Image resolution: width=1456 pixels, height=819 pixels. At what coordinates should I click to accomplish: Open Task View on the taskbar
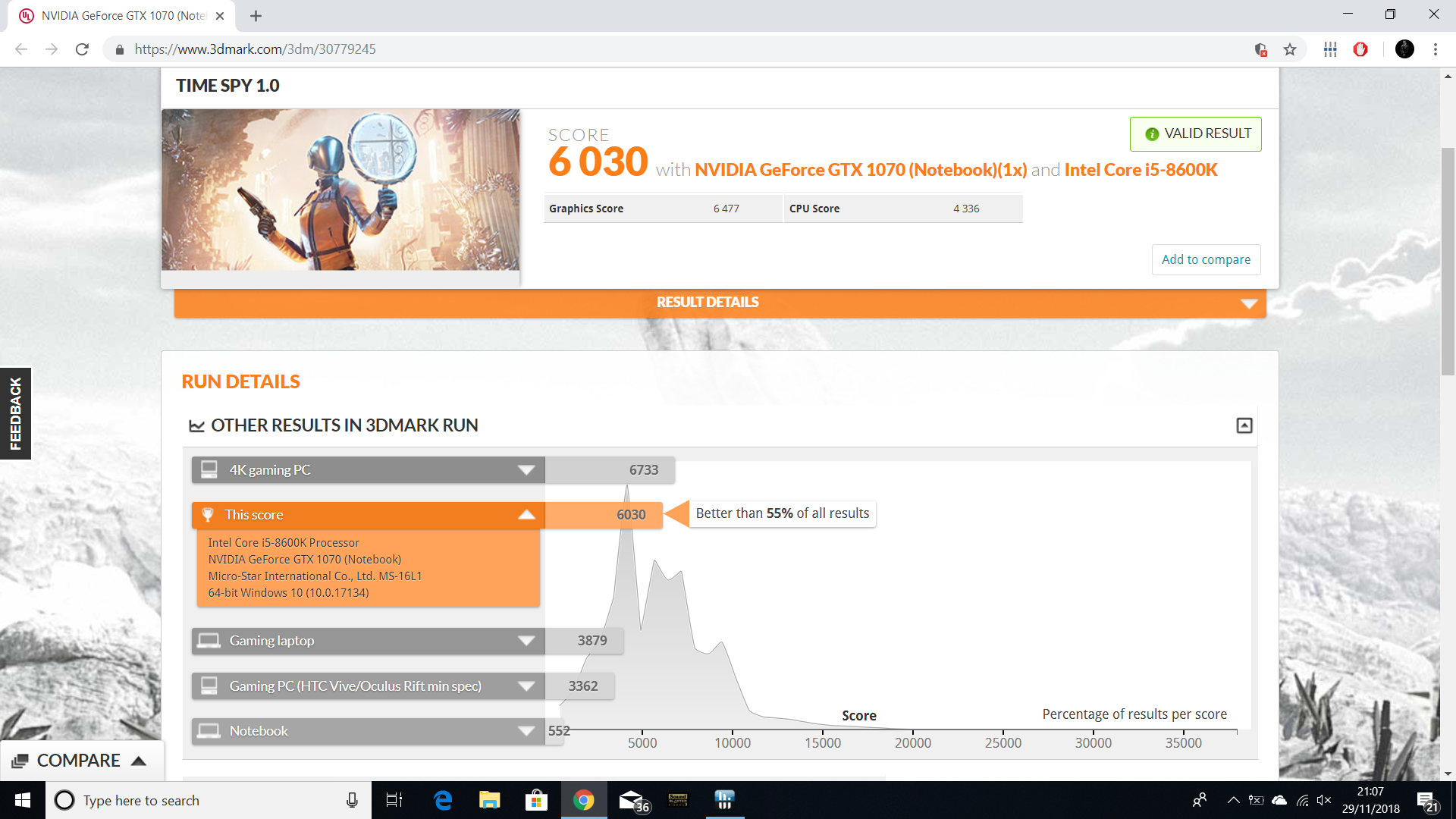394,800
